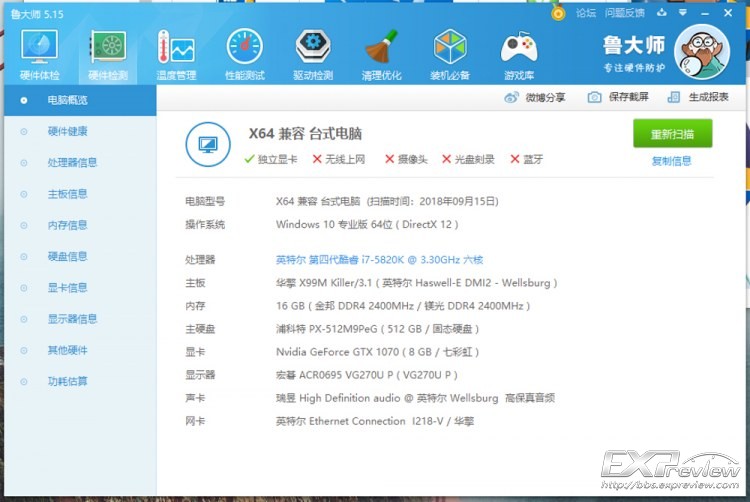Click the 16 GB DDR4 memory text

[x=403, y=306]
